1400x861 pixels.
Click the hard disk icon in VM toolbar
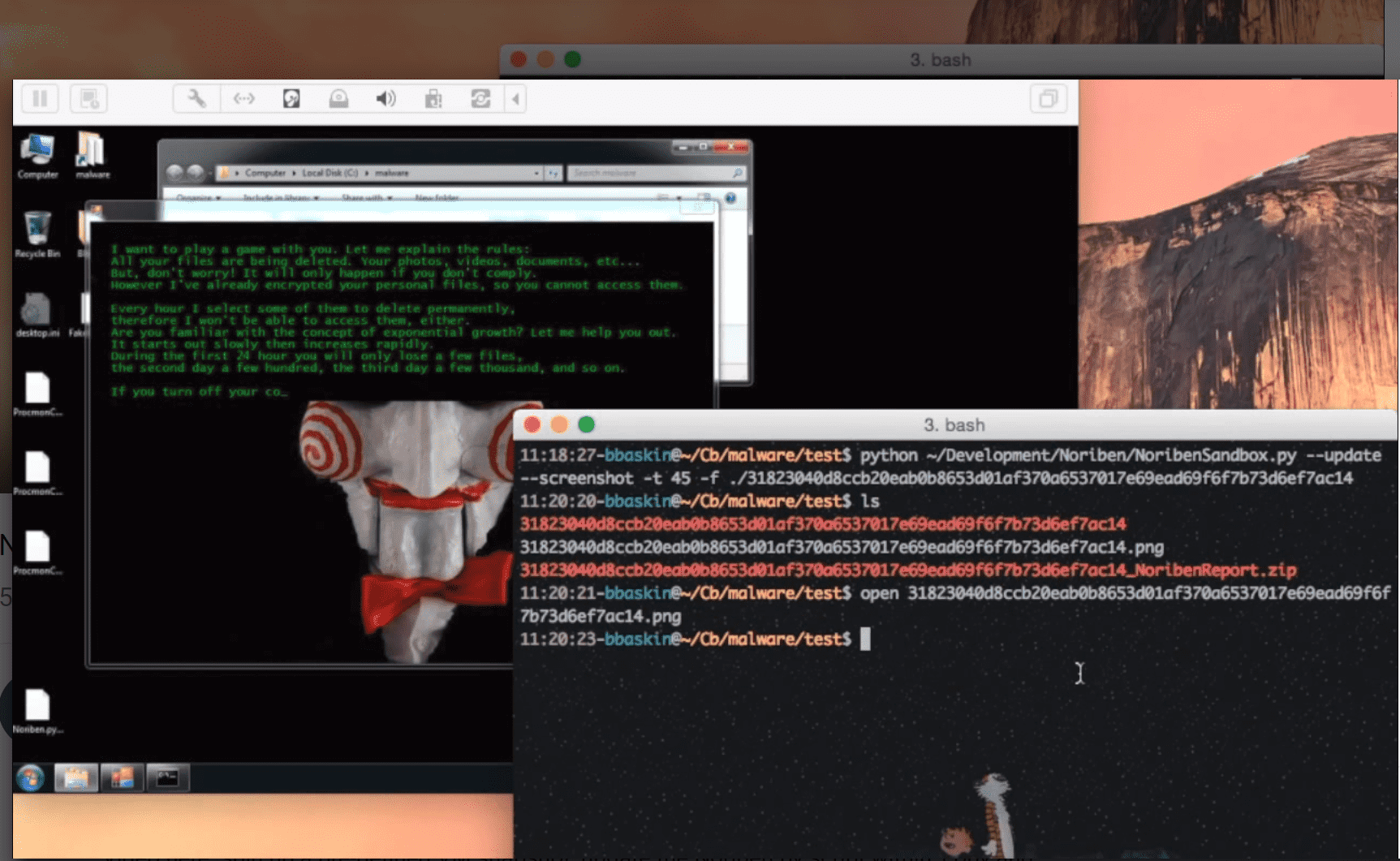[291, 99]
